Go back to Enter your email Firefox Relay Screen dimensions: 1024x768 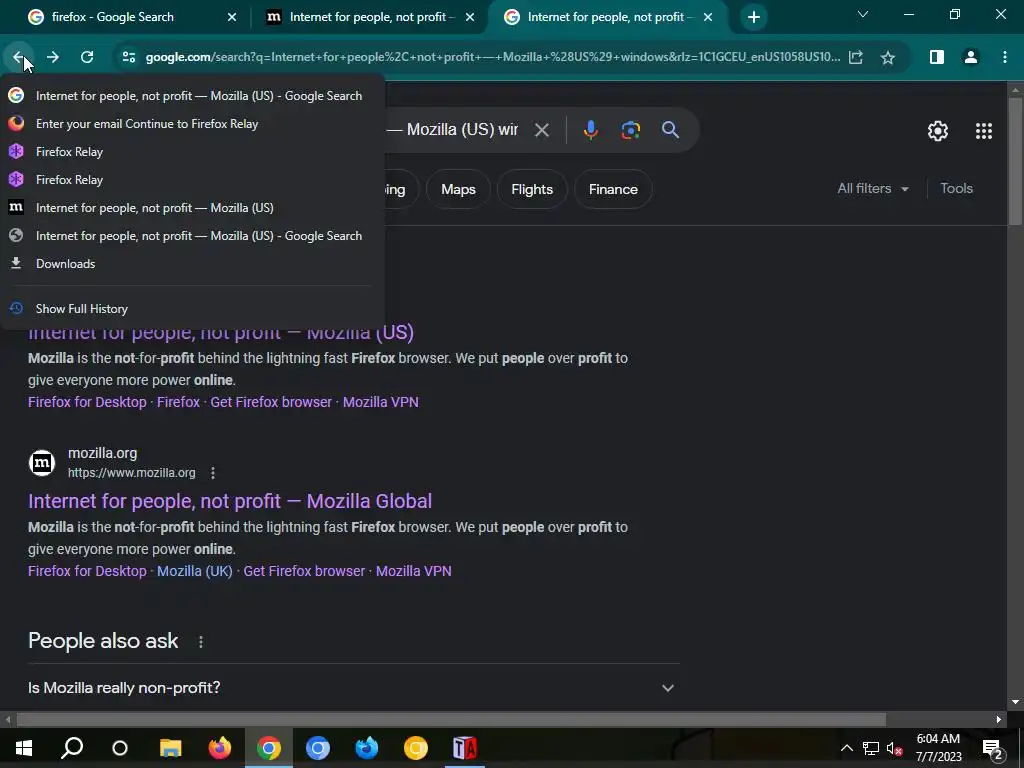point(193,124)
